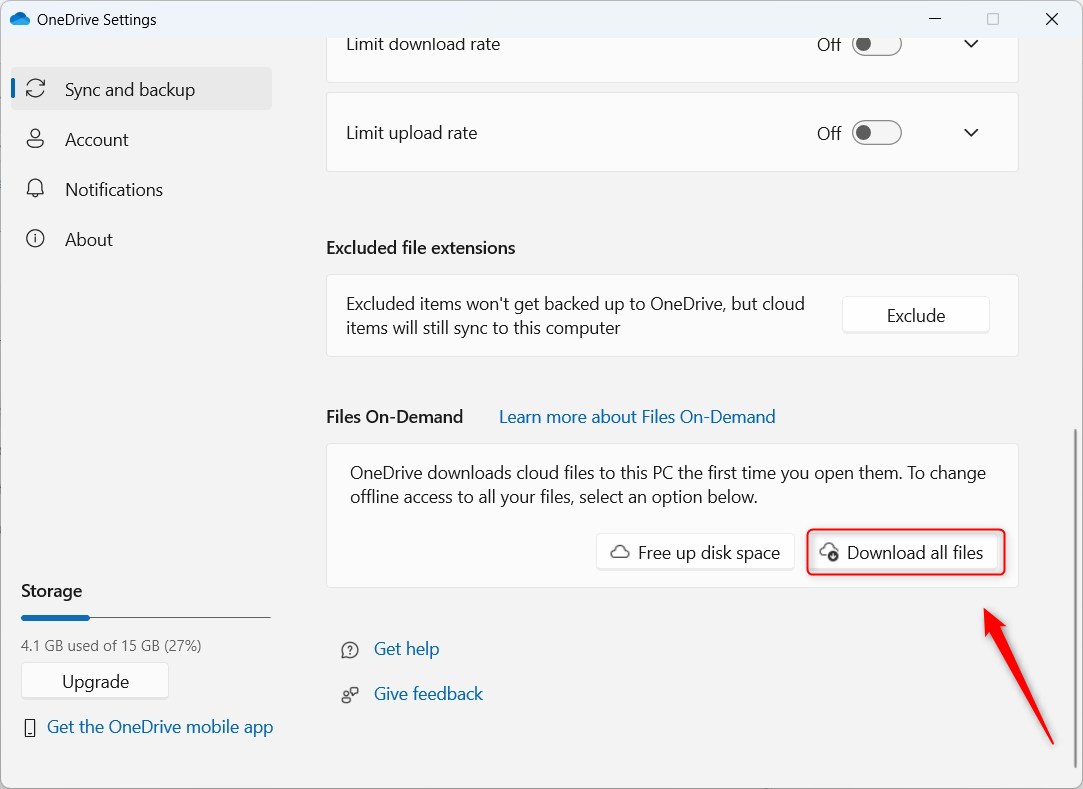Click Get the OneDrive mobile app
Image resolution: width=1083 pixels, height=789 pixels.
coord(159,727)
